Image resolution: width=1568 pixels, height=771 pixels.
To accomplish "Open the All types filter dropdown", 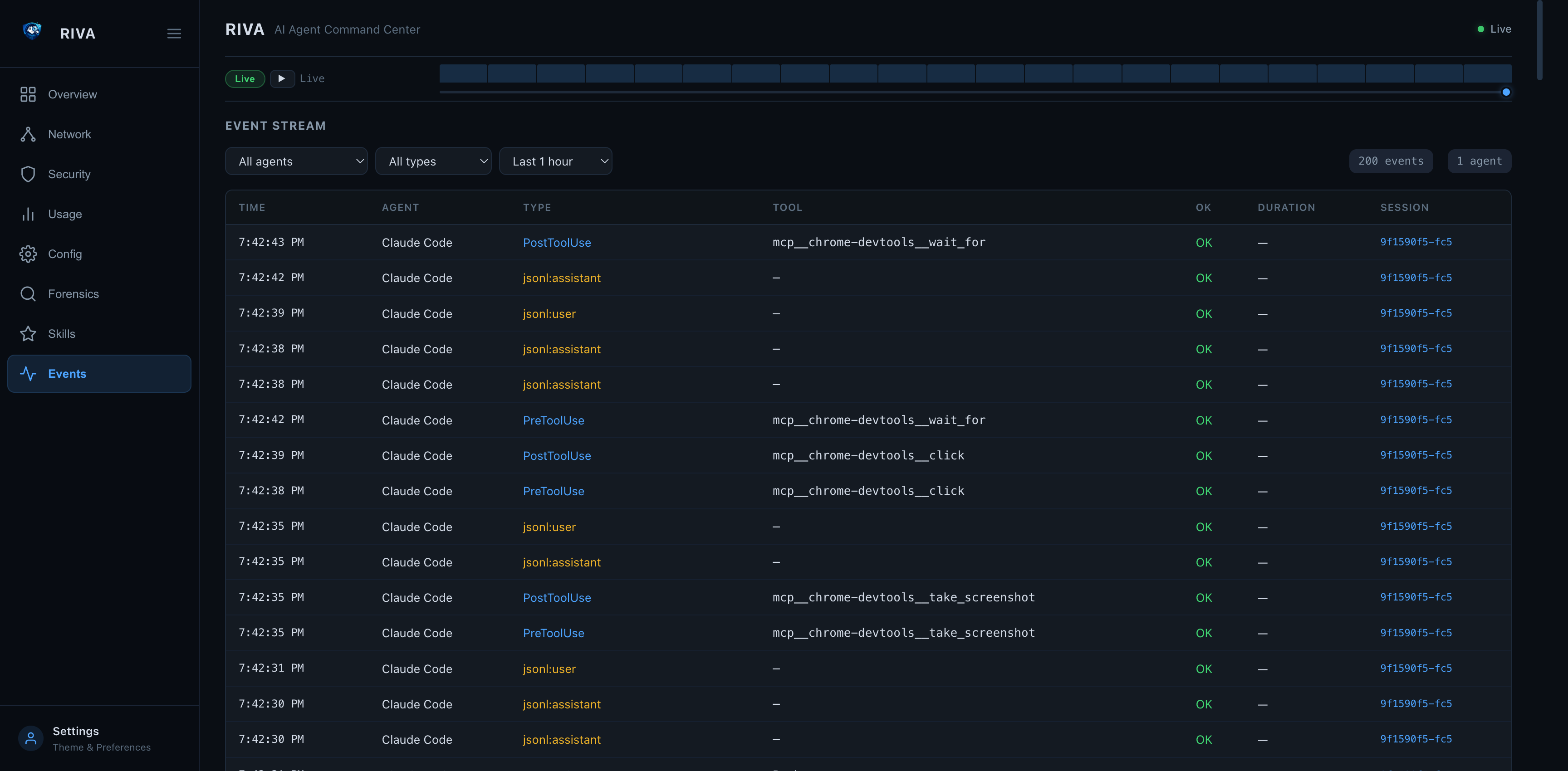I will pos(433,161).
